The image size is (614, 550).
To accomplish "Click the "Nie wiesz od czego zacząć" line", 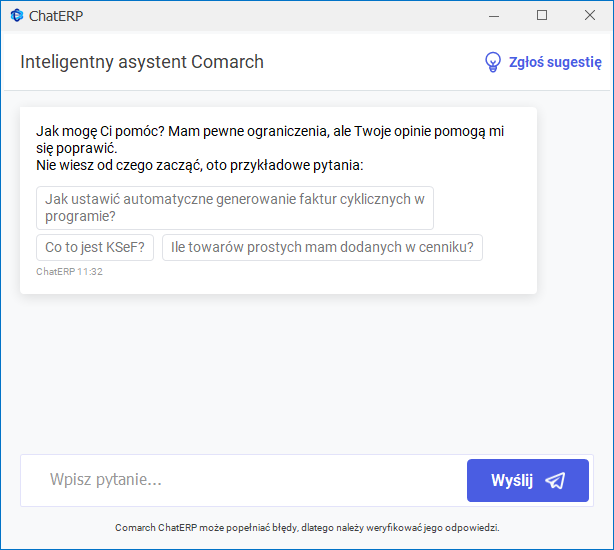I will 200,165.
